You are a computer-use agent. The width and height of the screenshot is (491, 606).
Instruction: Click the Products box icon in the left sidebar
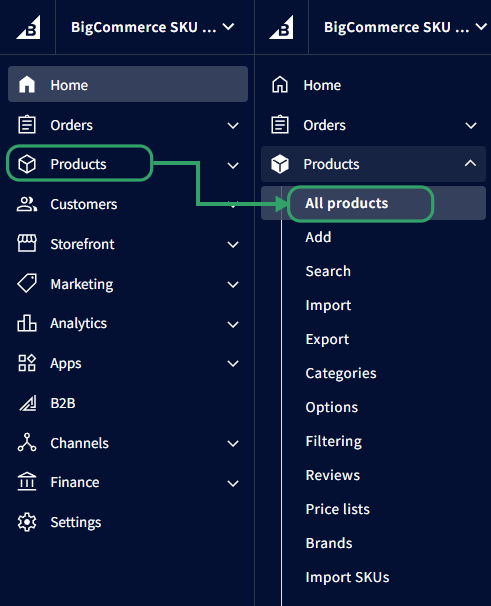click(27, 164)
